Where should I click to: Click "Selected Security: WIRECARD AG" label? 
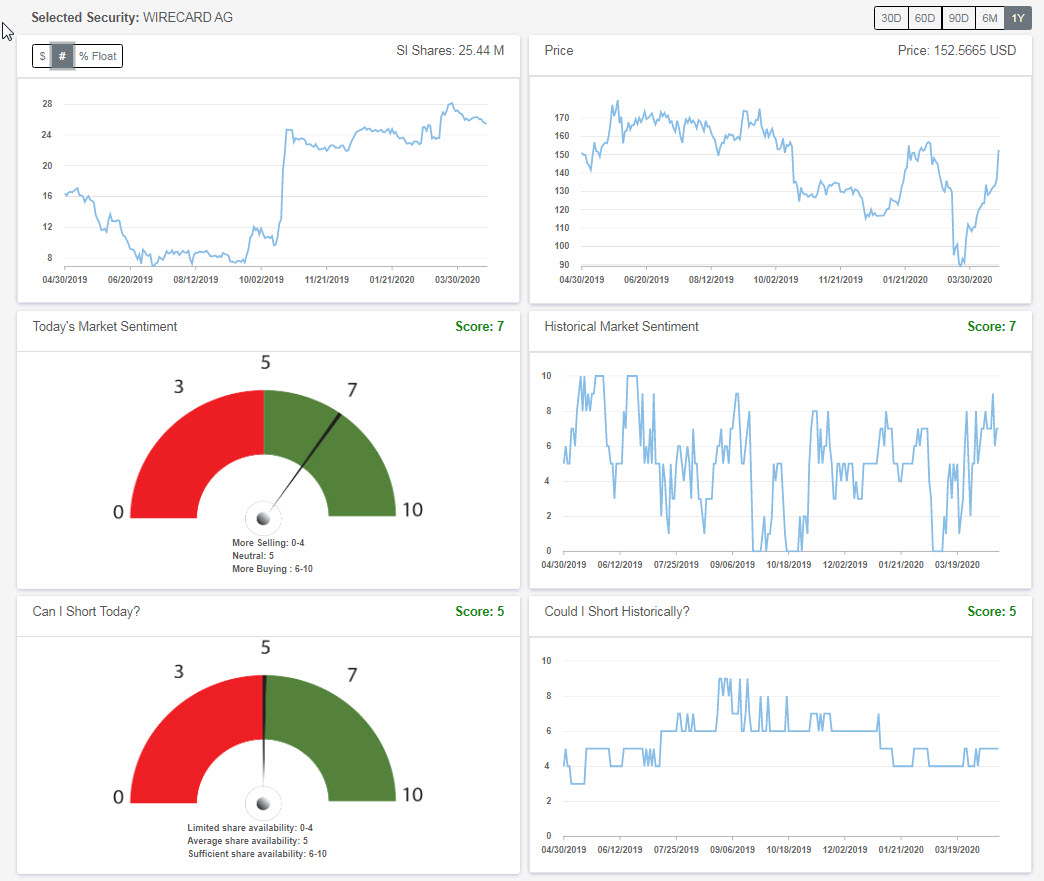click(x=130, y=17)
